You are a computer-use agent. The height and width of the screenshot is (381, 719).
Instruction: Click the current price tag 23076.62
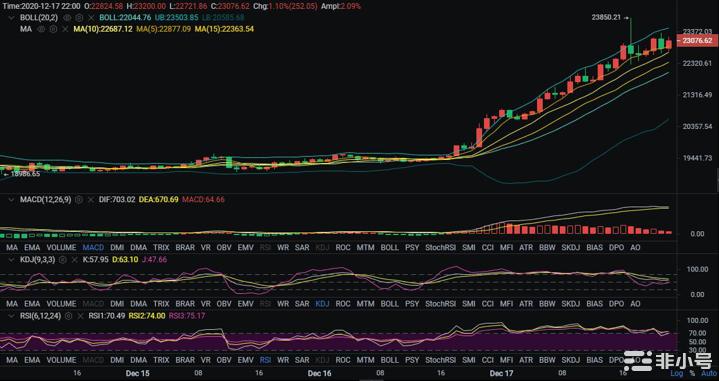point(697,40)
